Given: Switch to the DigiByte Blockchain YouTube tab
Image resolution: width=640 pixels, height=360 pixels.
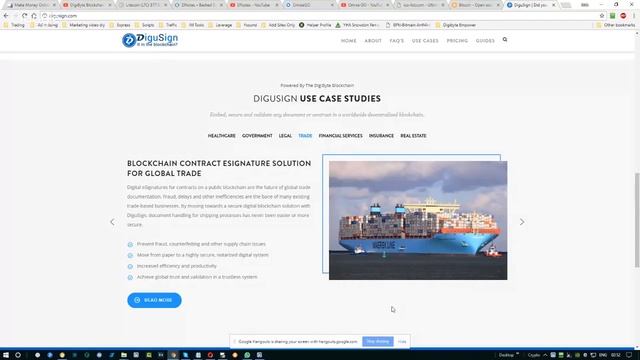Looking at the screenshot, I should click(87, 5).
